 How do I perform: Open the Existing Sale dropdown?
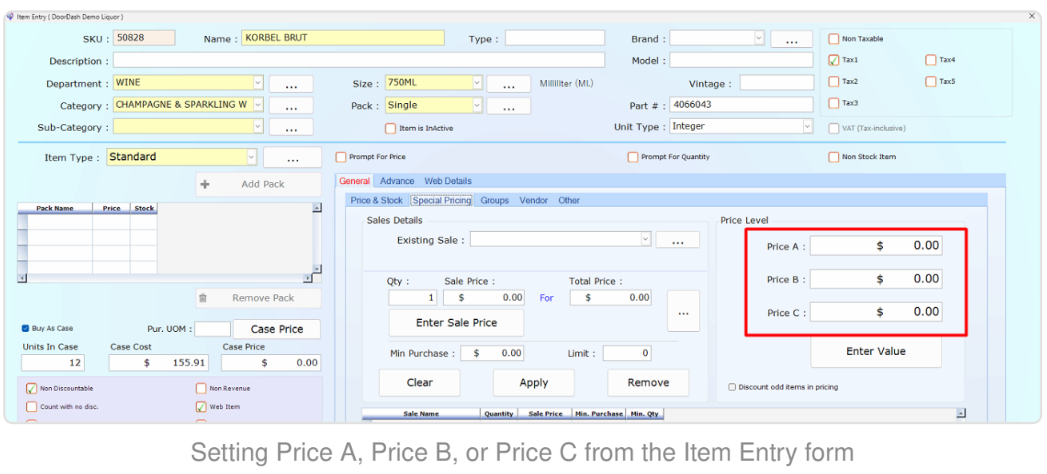[645, 239]
